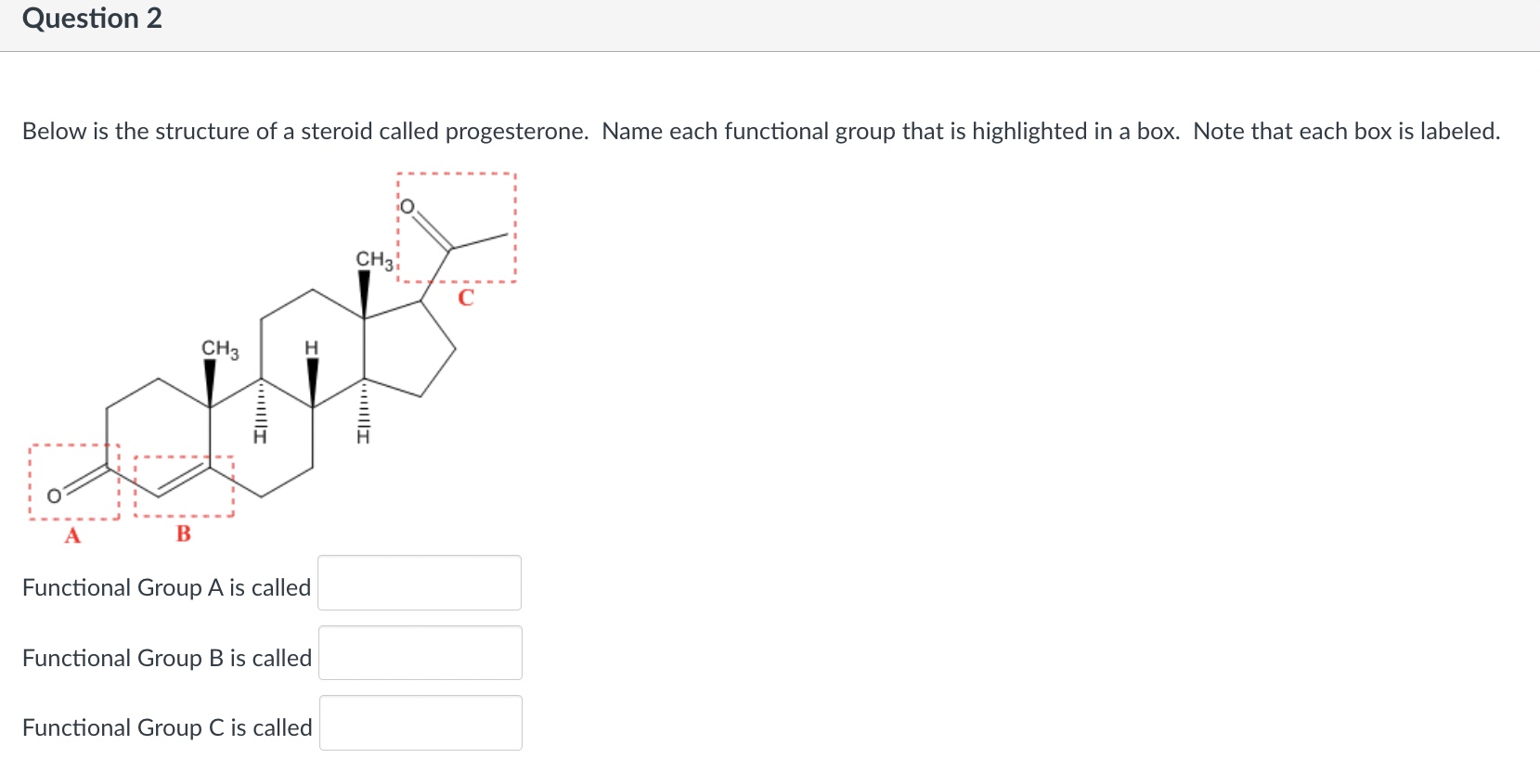Click the red letter B label

(182, 533)
